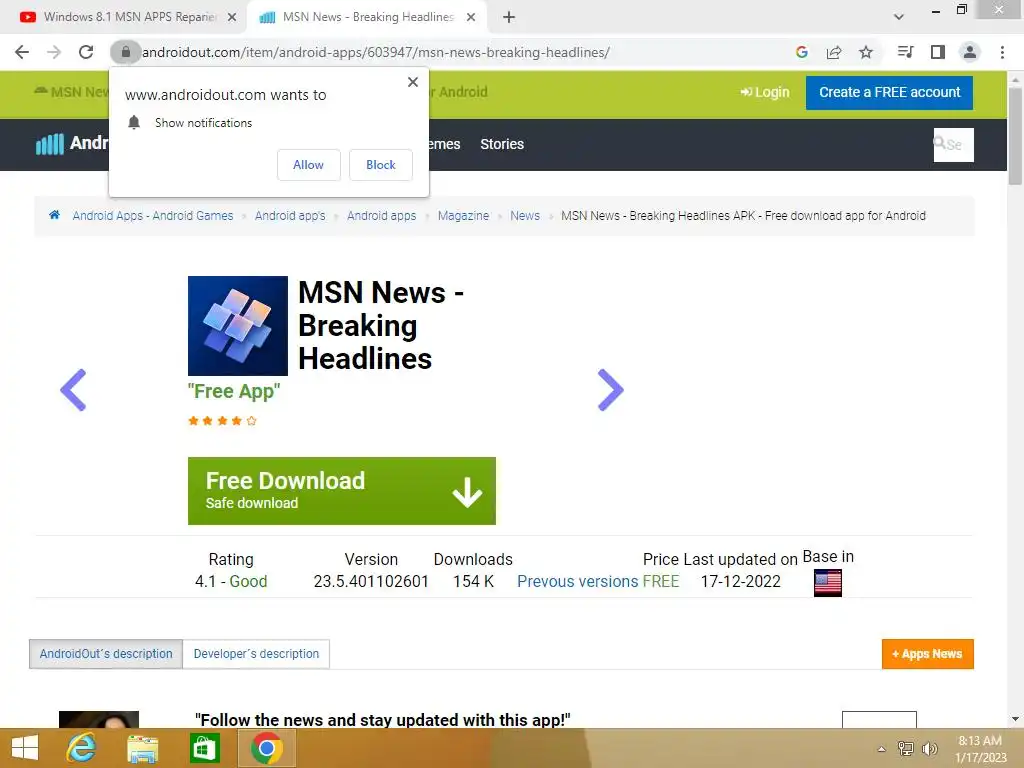Click the + Apps News button
Viewport: 1024px width, 768px height.
927,654
